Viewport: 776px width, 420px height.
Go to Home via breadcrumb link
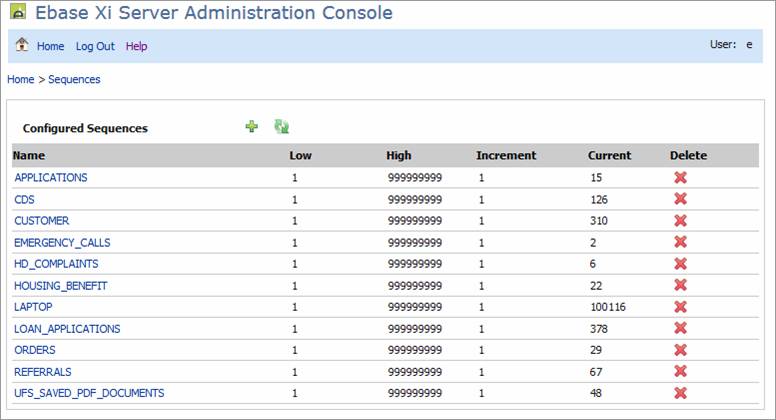20,79
